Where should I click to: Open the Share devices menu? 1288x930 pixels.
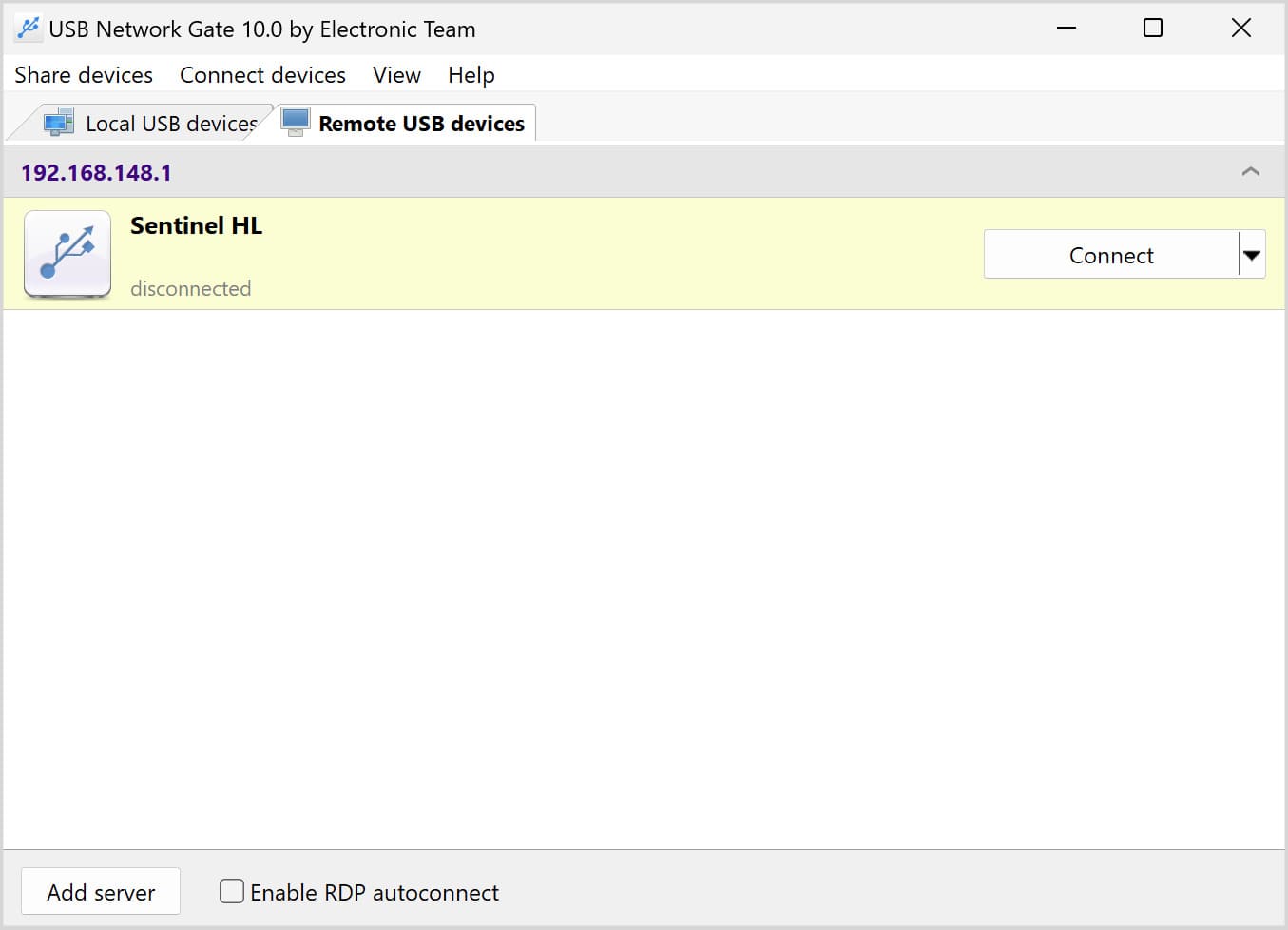click(84, 75)
